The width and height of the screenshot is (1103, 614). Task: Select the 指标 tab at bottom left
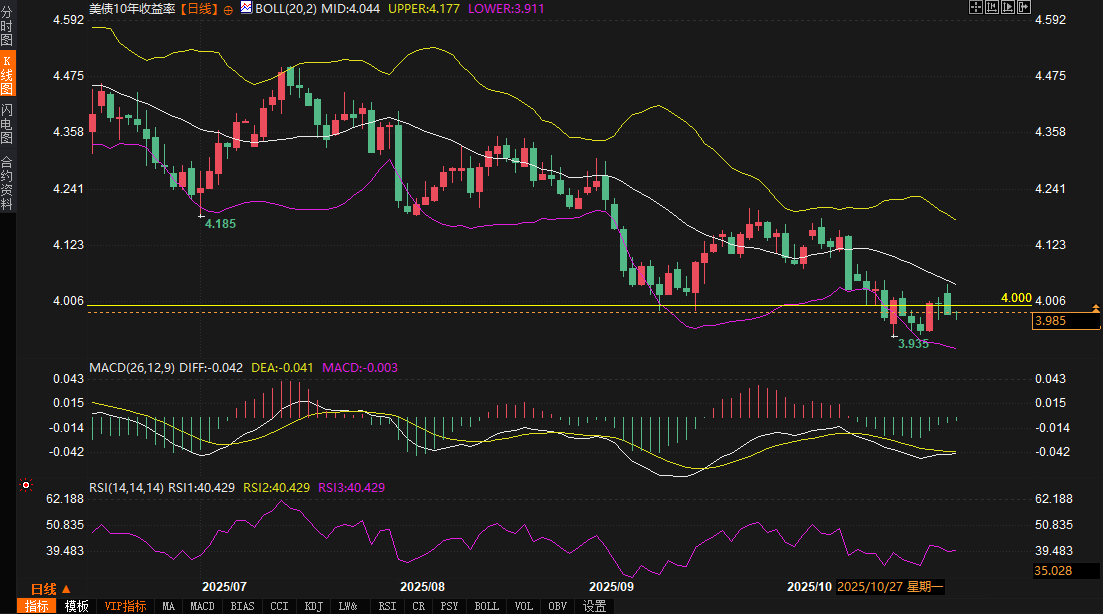(x=37, y=606)
